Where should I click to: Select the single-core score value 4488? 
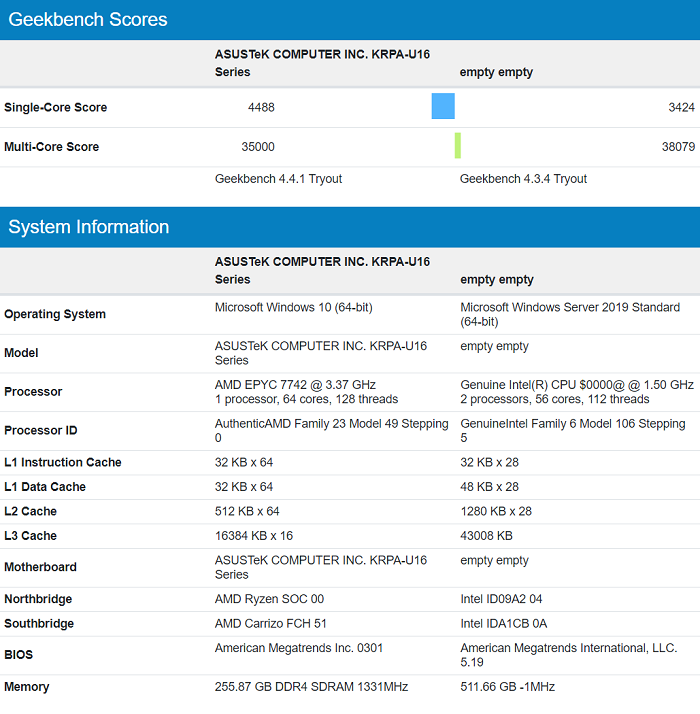(261, 107)
